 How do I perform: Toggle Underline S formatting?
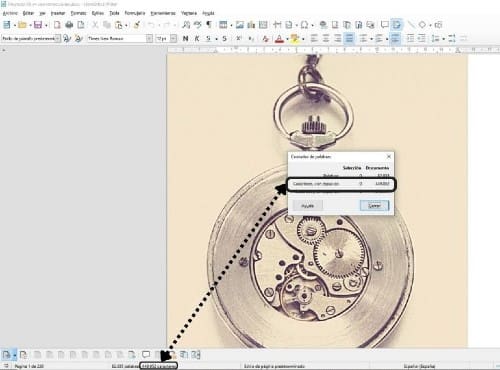click(208, 39)
